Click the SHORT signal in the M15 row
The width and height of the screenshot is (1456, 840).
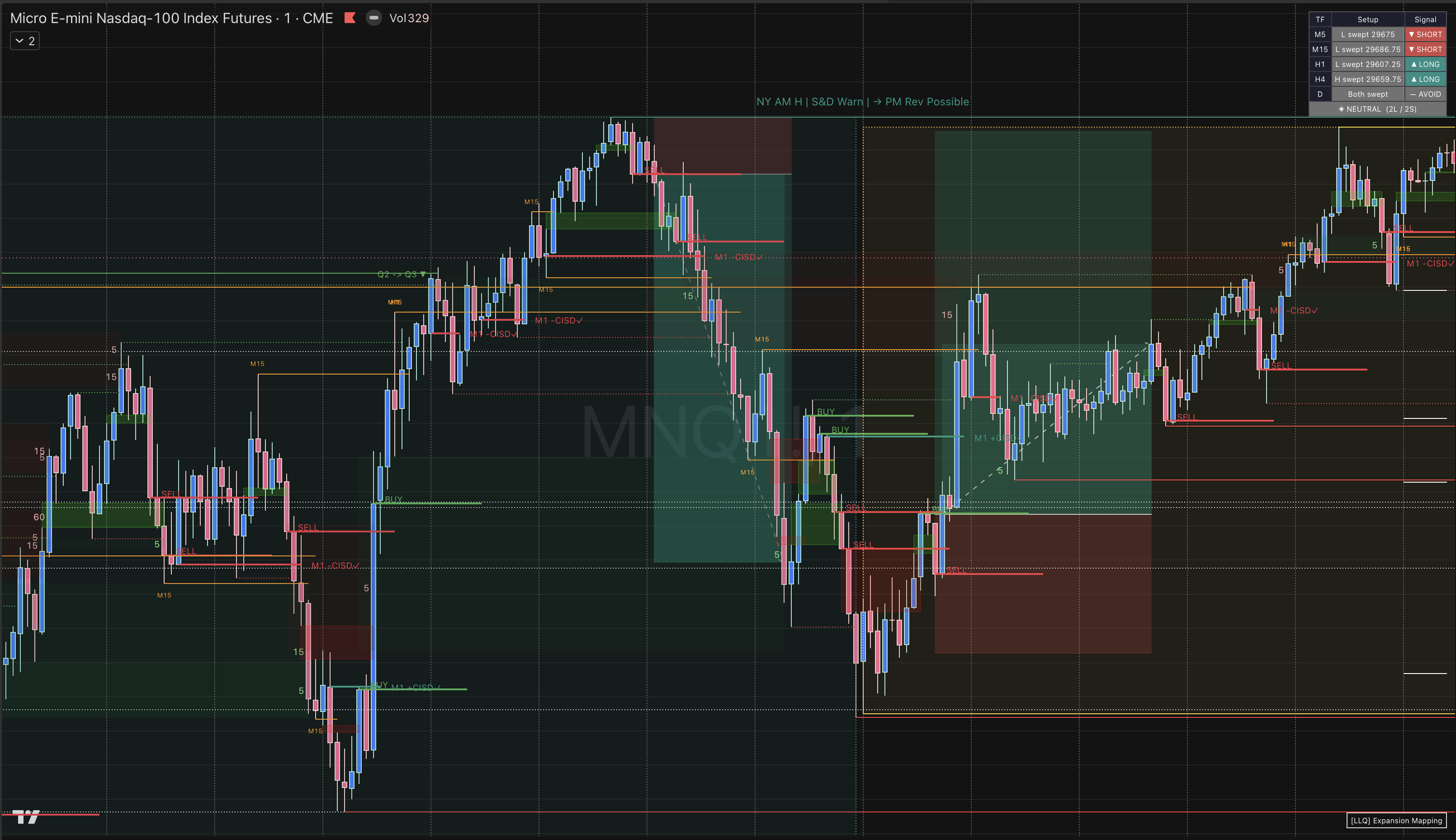point(1425,50)
